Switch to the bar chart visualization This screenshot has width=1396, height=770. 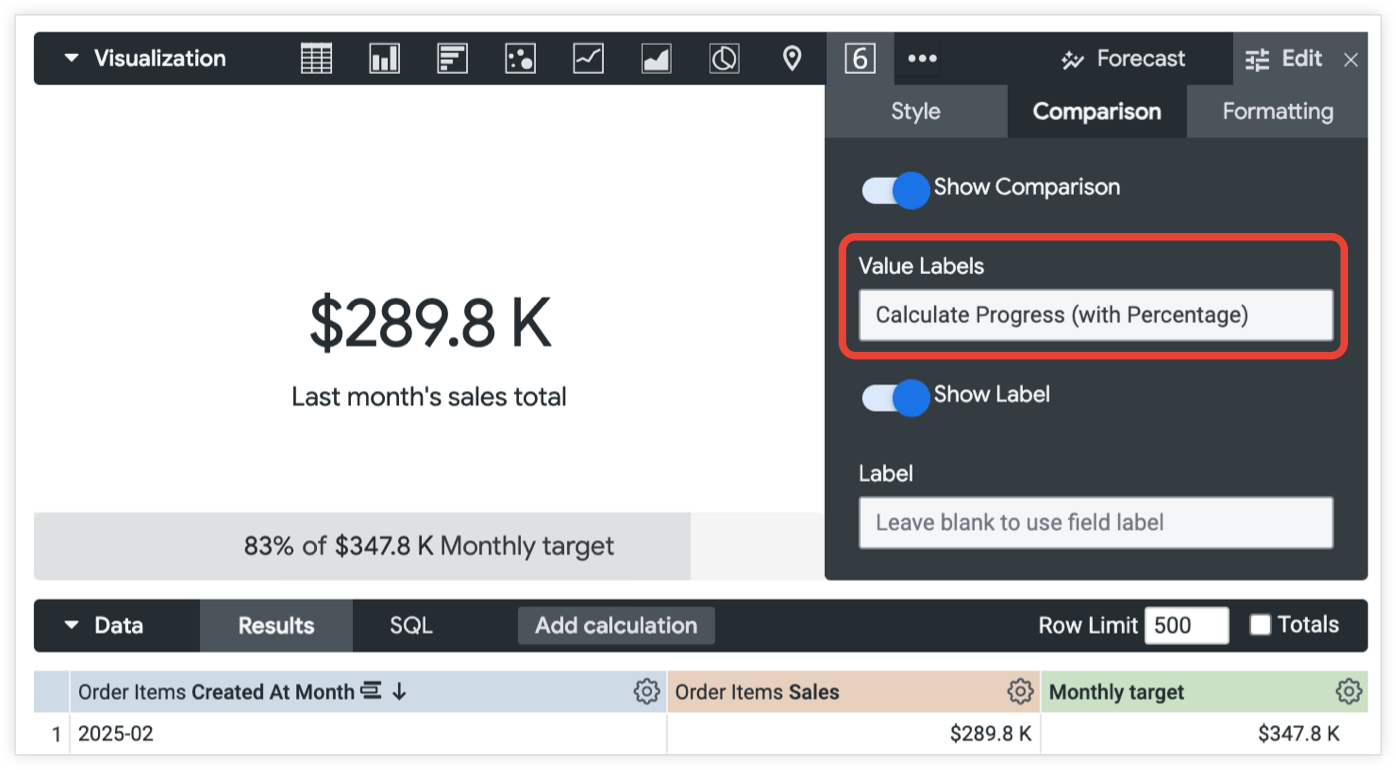click(x=384, y=58)
